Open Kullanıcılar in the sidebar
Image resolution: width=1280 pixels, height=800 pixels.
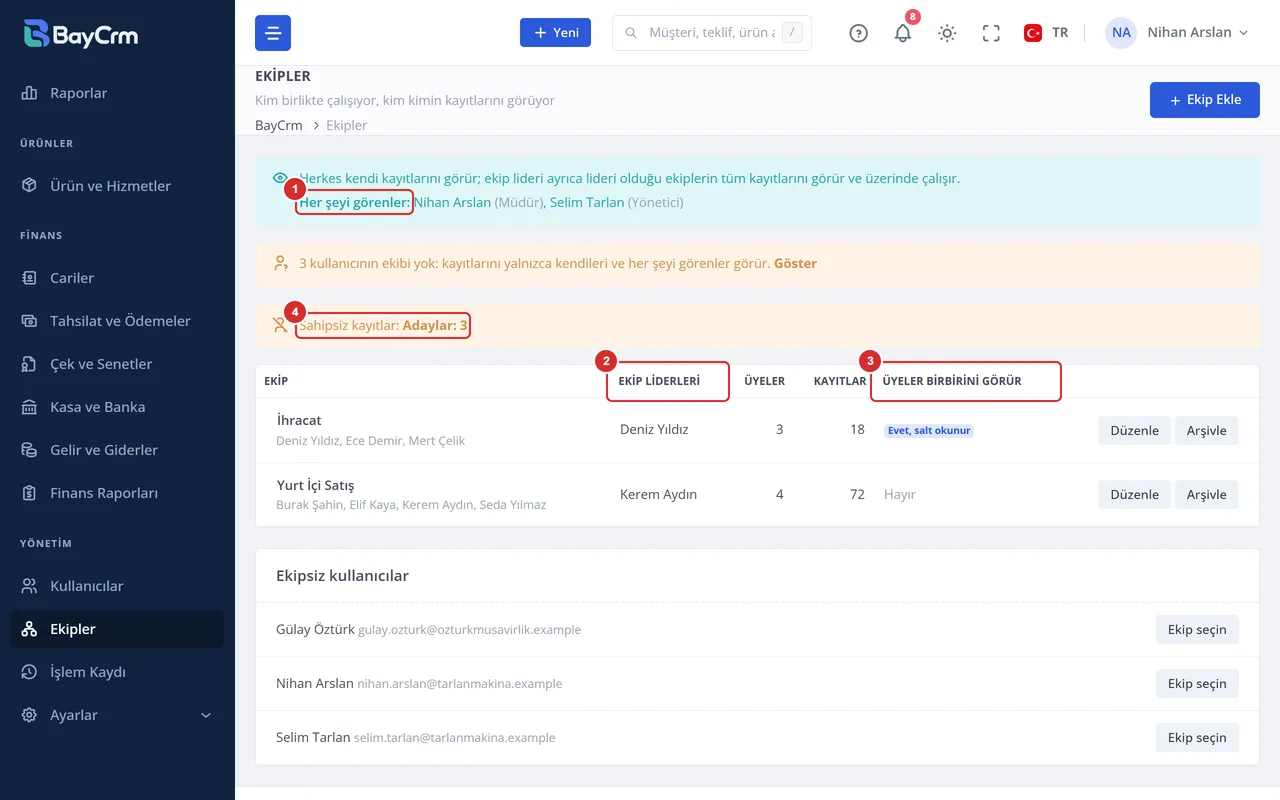[117, 586]
